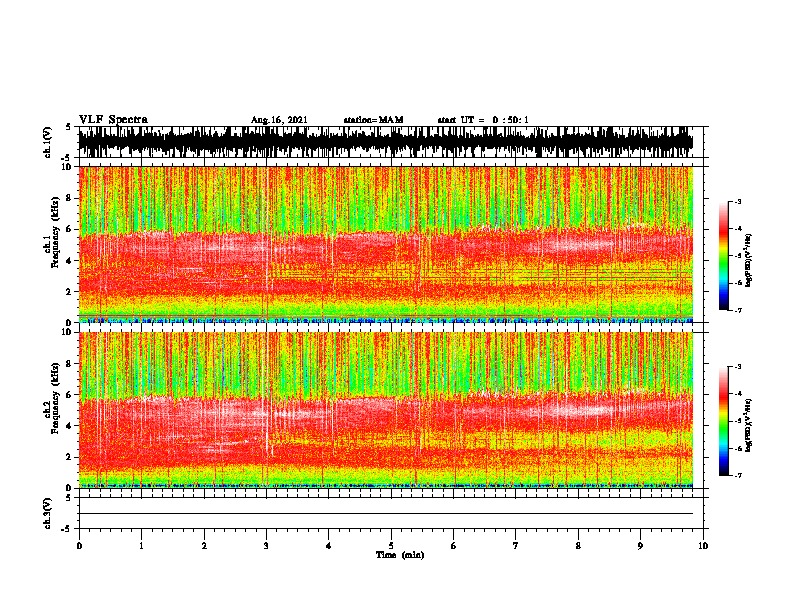The height and width of the screenshot is (612, 792).
Task: Click time axis tick label "3"
Action: coord(266,546)
